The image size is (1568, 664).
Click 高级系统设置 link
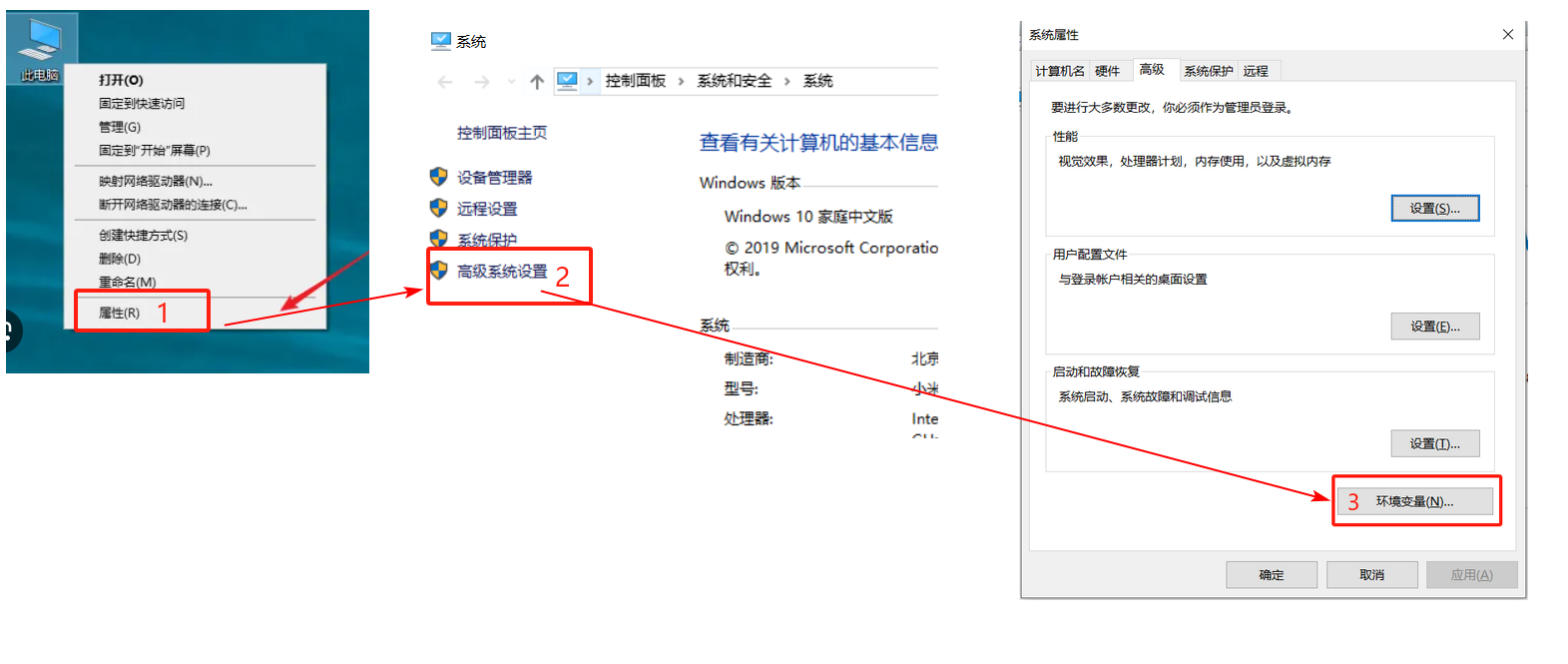(x=502, y=272)
